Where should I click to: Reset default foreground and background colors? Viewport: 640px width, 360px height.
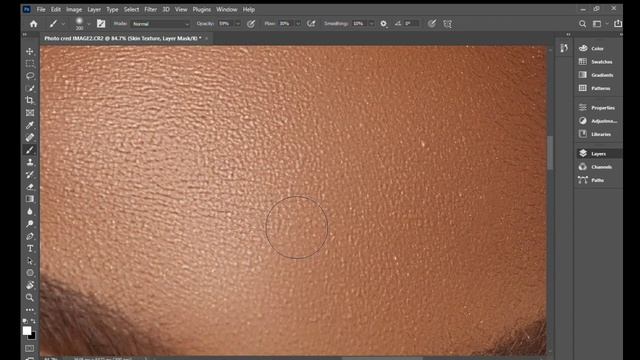25,321
